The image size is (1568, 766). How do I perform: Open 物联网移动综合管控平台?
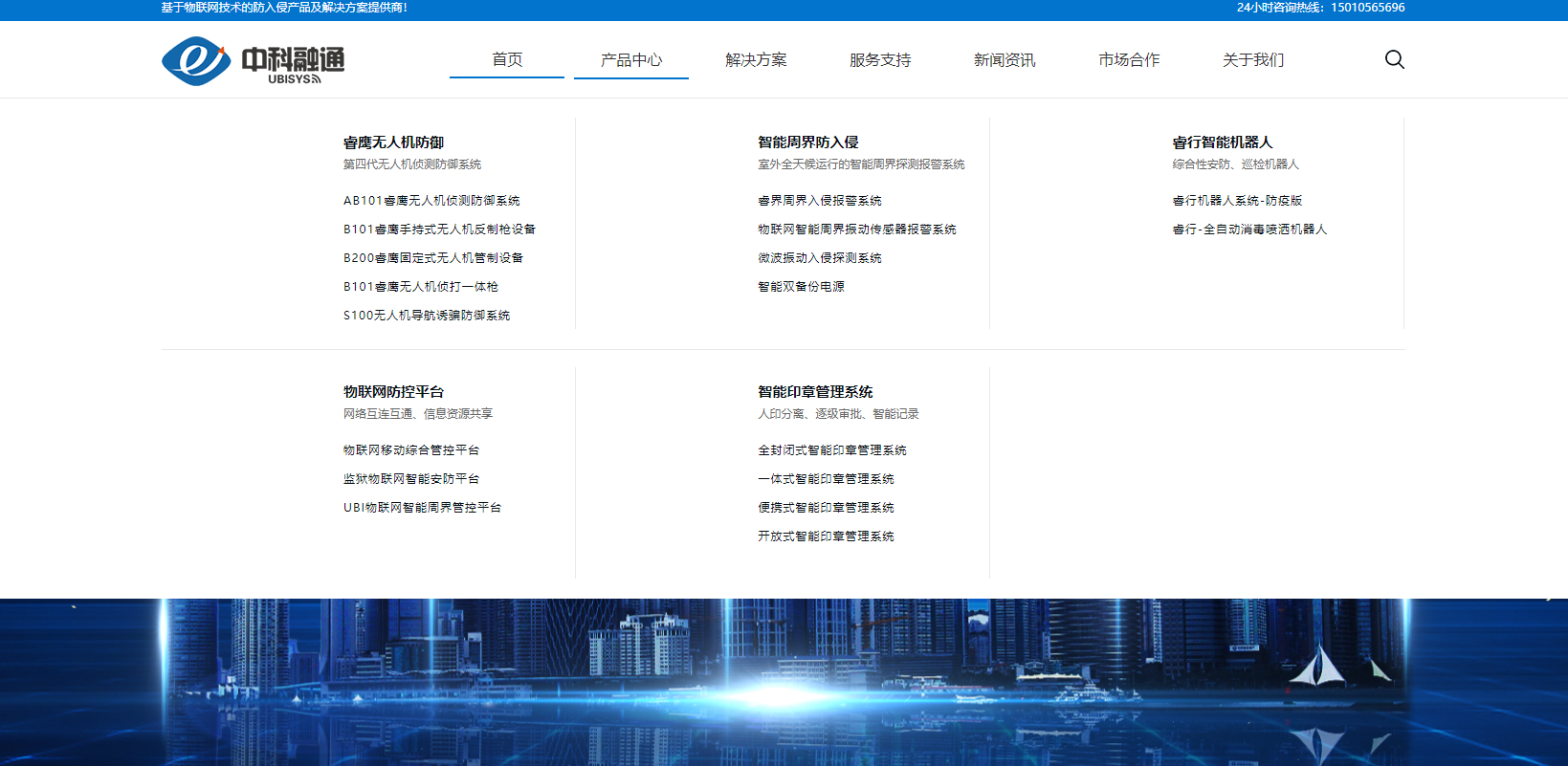(x=411, y=450)
